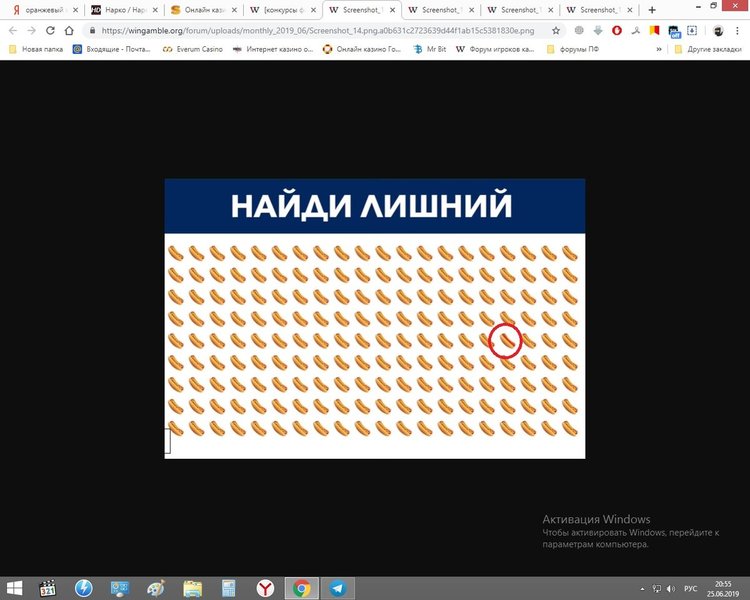
Task: Close the 'оранжевый' tab
Action: click(76, 10)
